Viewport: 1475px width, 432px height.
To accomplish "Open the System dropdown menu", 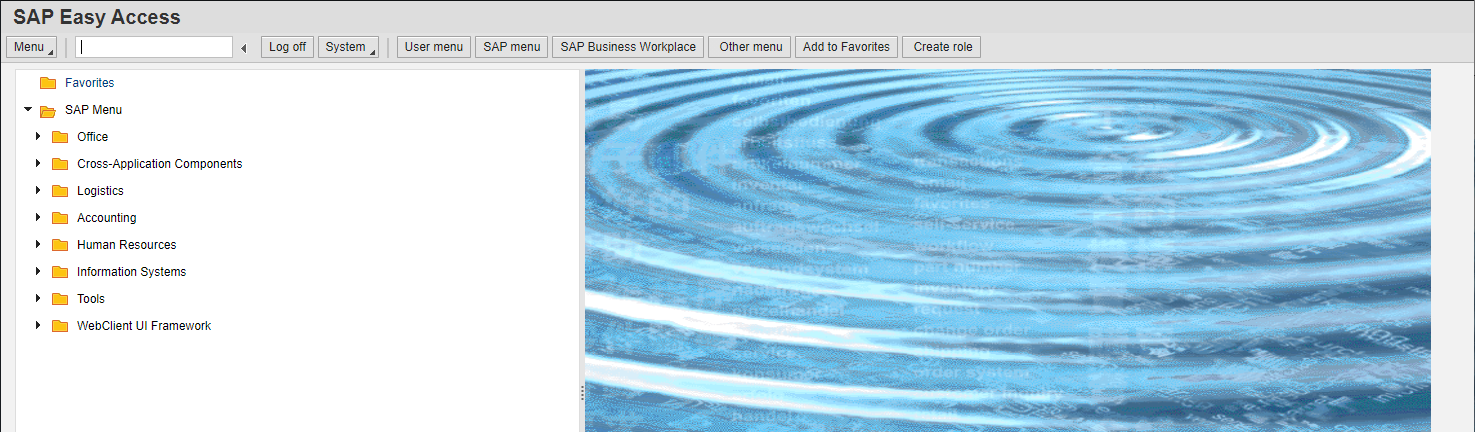I will coord(348,47).
